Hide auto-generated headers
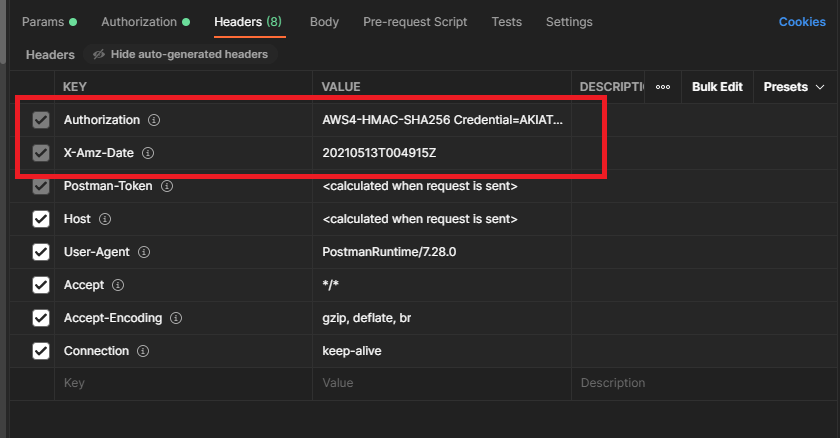 pos(181,54)
